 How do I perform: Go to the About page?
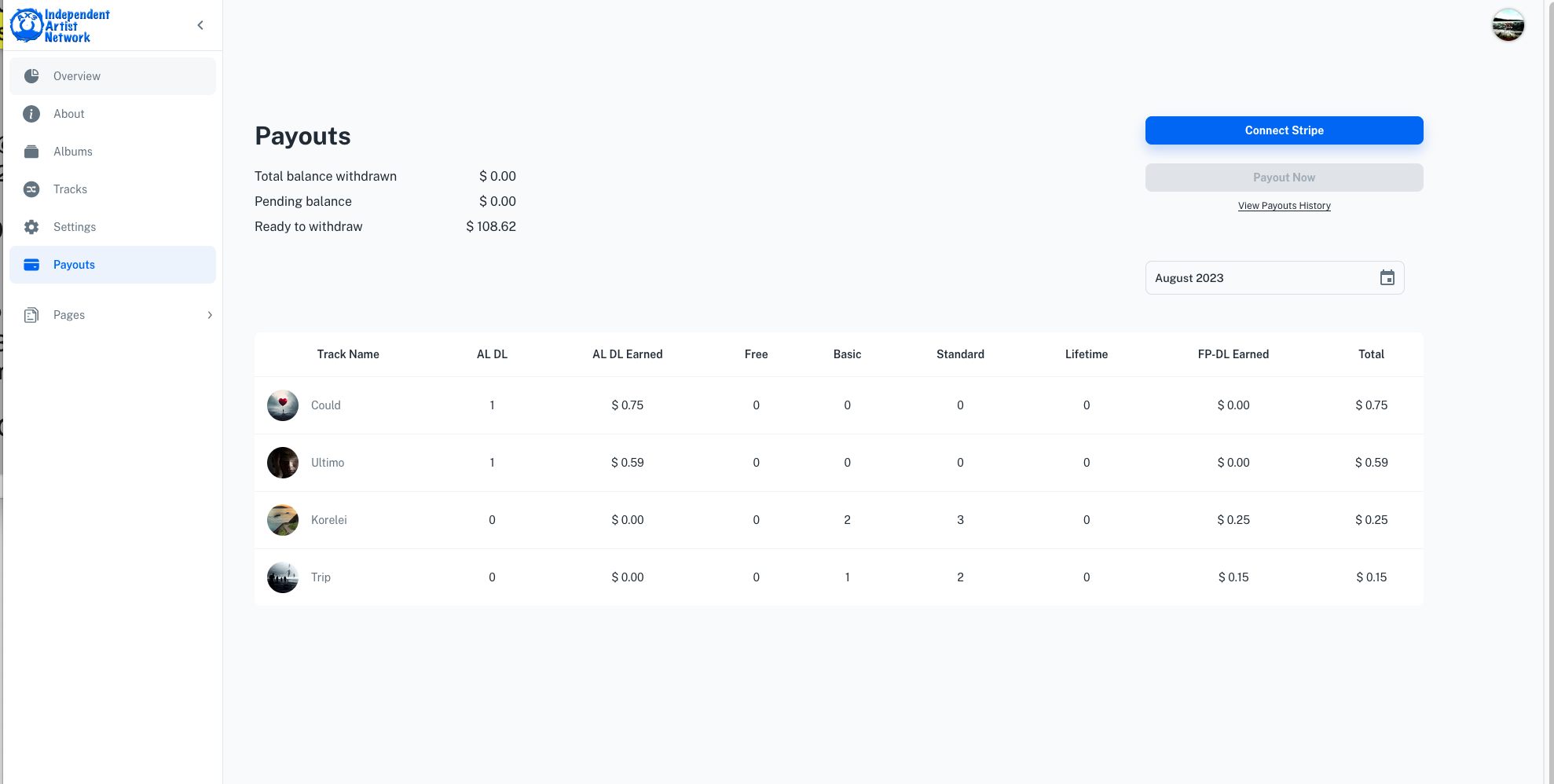pos(112,114)
